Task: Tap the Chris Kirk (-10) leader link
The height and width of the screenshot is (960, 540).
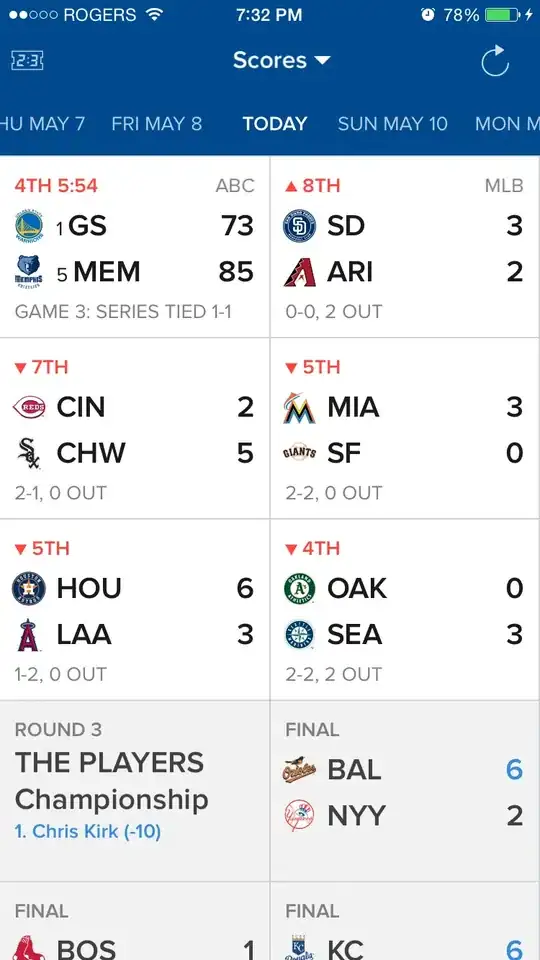Action: click(88, 831)
